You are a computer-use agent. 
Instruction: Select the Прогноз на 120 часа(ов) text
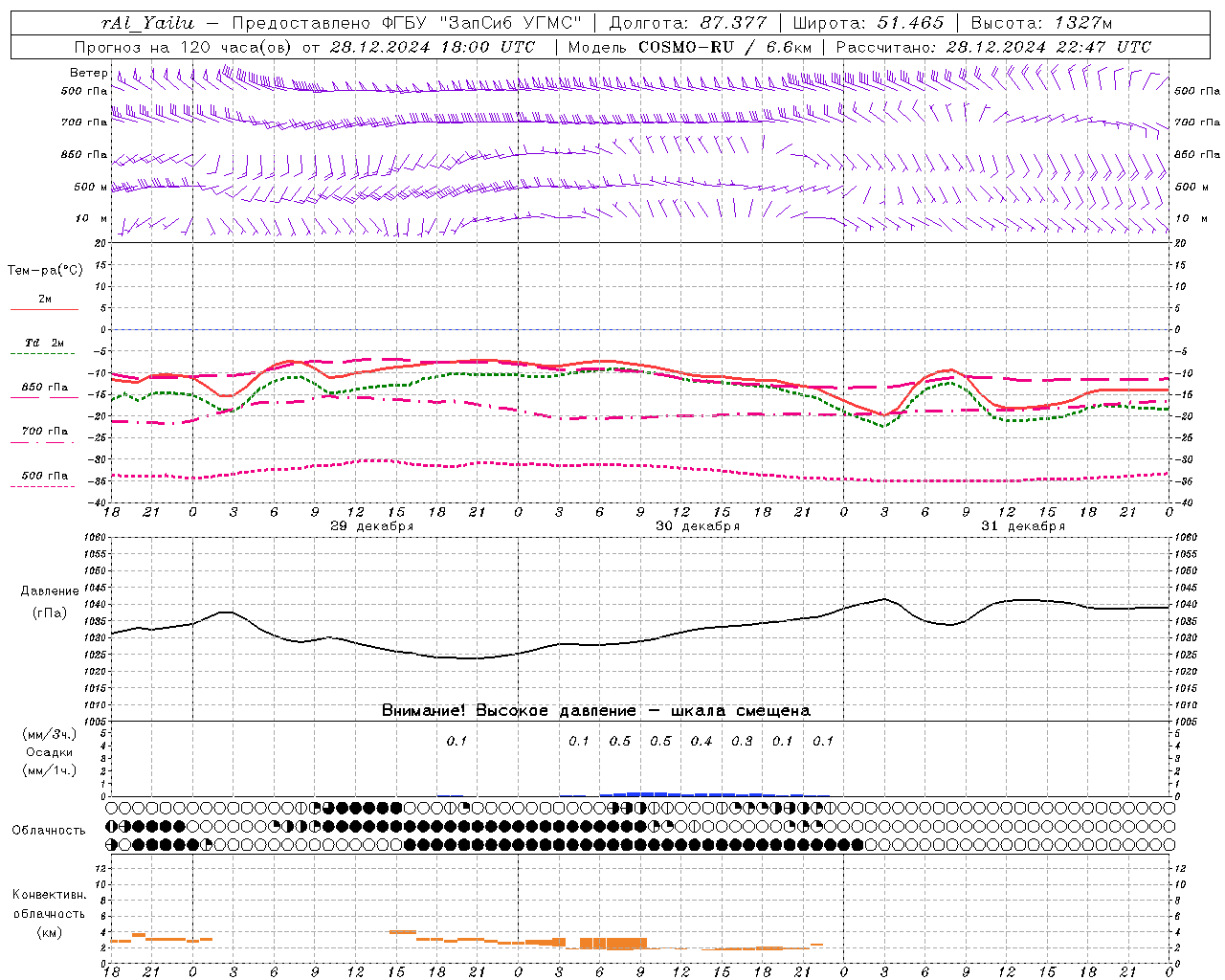(x=184, y=47)
